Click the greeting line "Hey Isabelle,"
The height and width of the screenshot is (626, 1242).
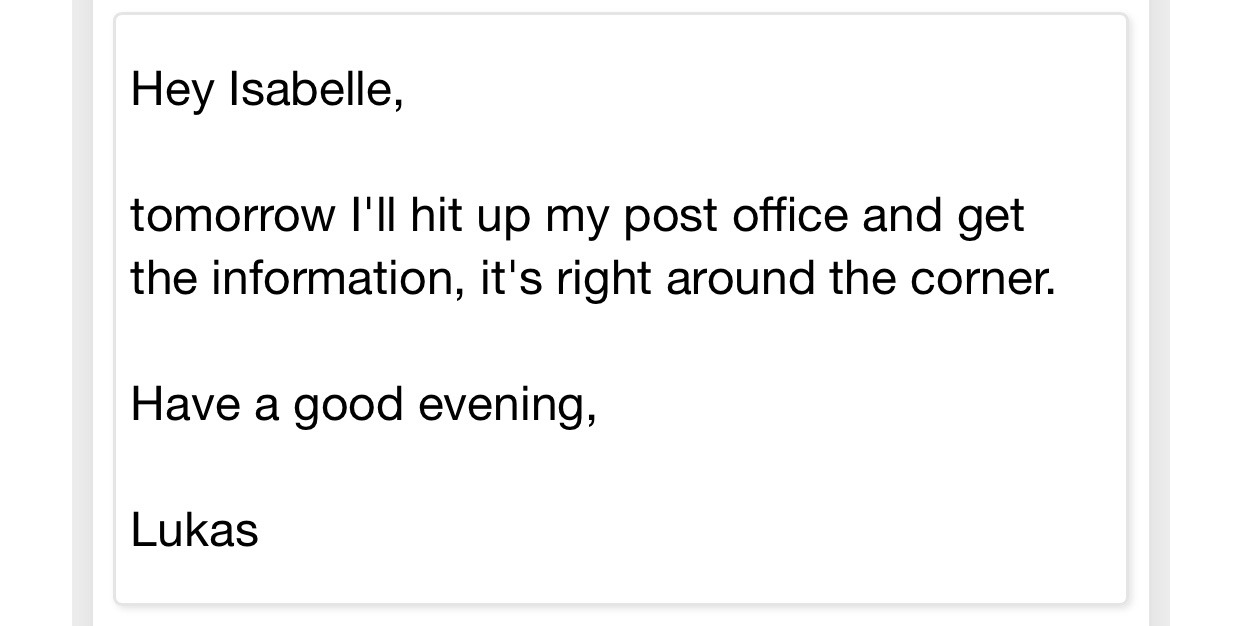267,91
